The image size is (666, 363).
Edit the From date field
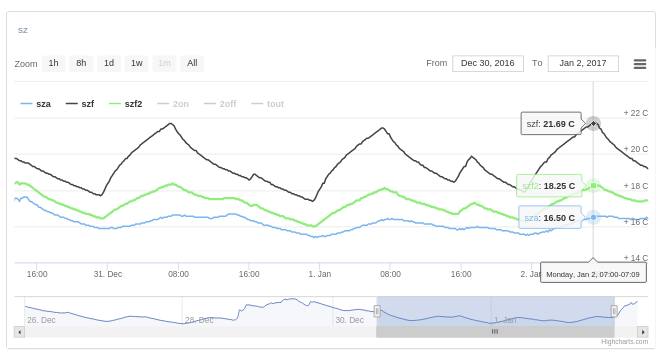488,63
